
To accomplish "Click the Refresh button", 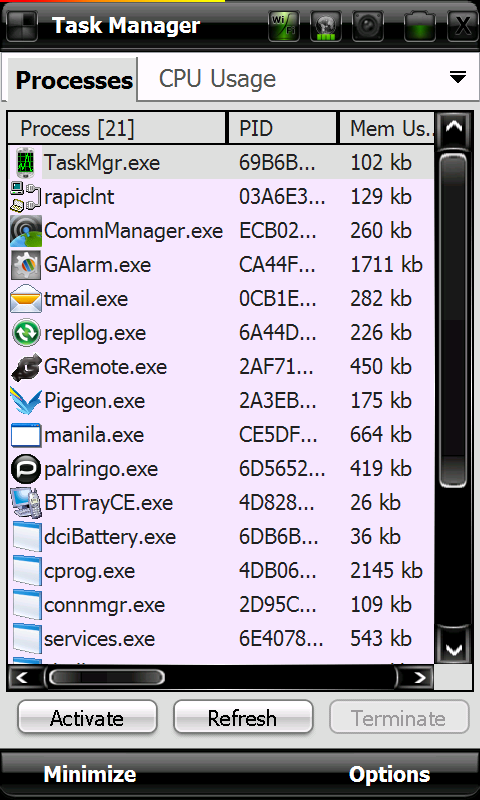I will [x=243, y=717].
